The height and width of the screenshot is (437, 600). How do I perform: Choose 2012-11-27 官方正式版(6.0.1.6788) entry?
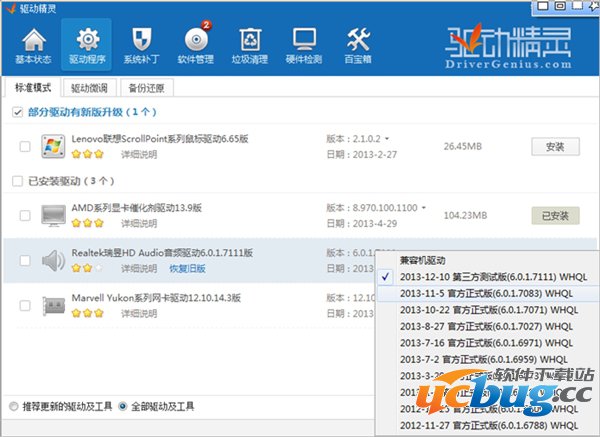487,426
